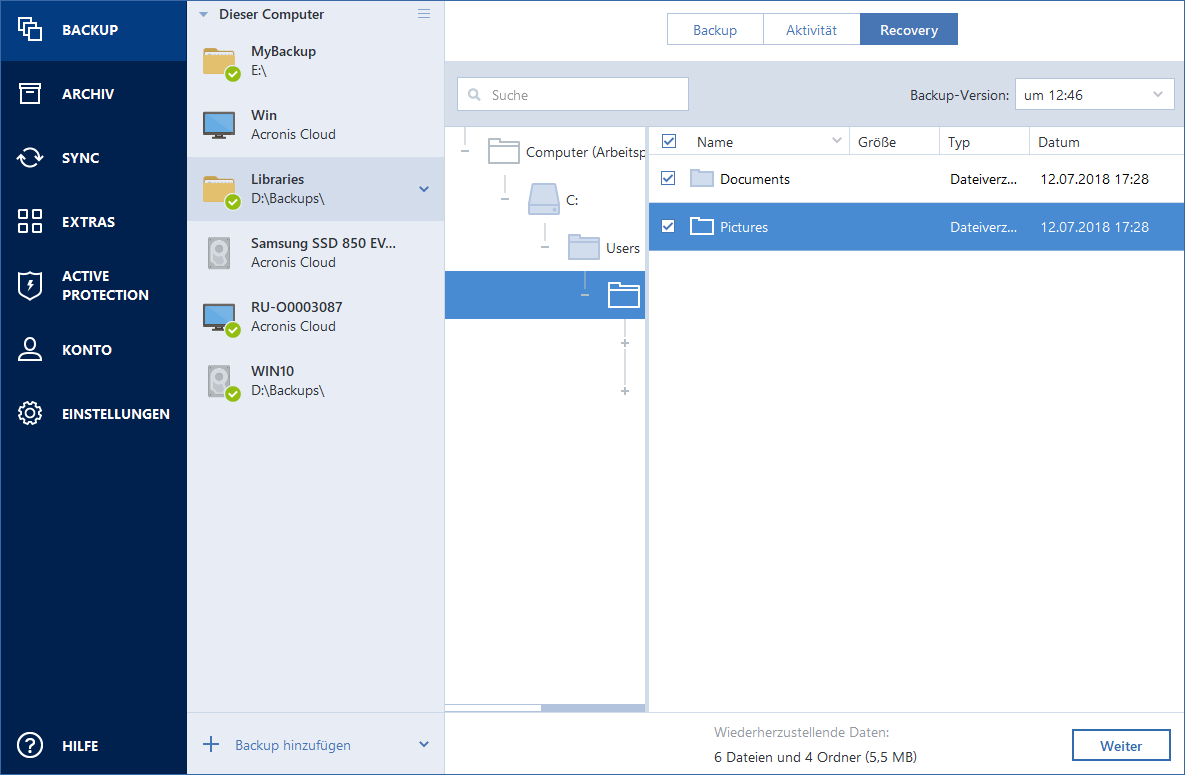Click inside the Suche search field

(572, 93)
